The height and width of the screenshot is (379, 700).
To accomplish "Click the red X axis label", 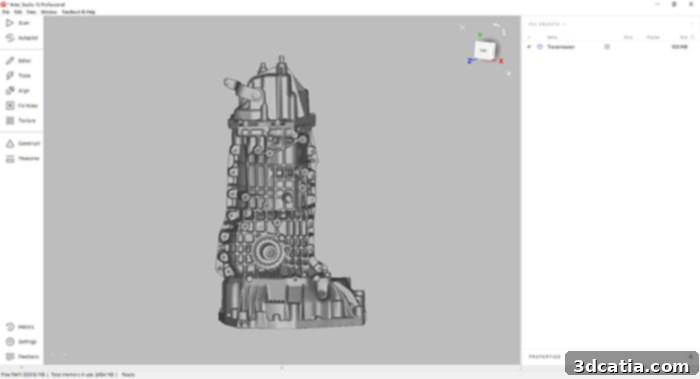I will [x=501, y=61].
